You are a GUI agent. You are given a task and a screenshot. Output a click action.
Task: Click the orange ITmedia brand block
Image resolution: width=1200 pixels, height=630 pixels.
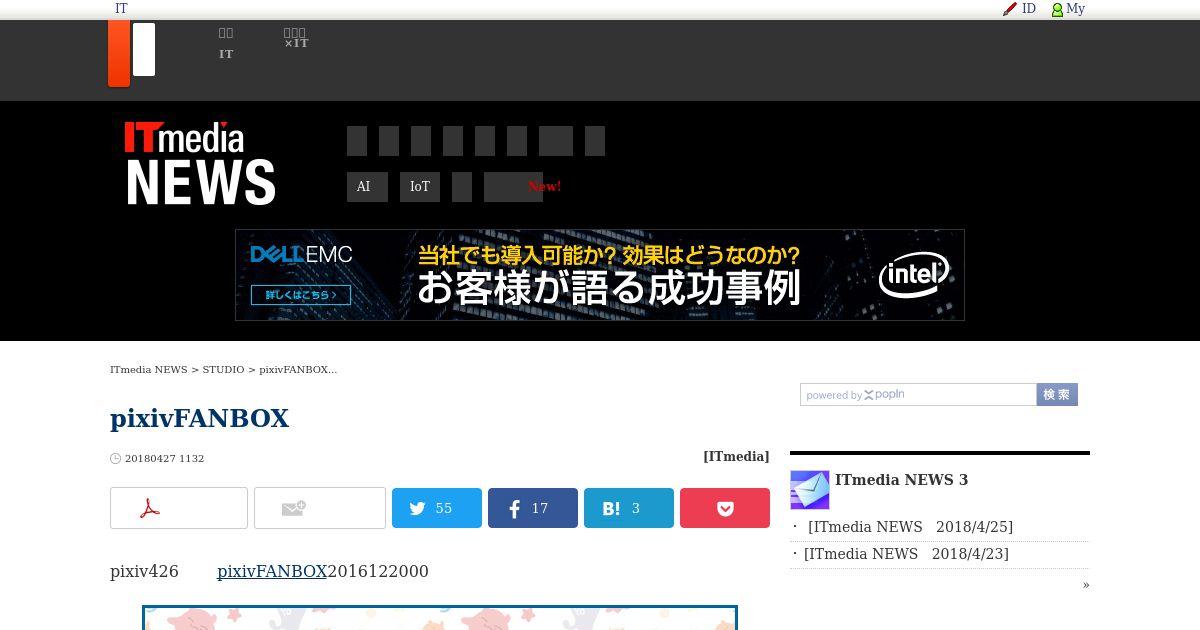click(x=119, y=54)
